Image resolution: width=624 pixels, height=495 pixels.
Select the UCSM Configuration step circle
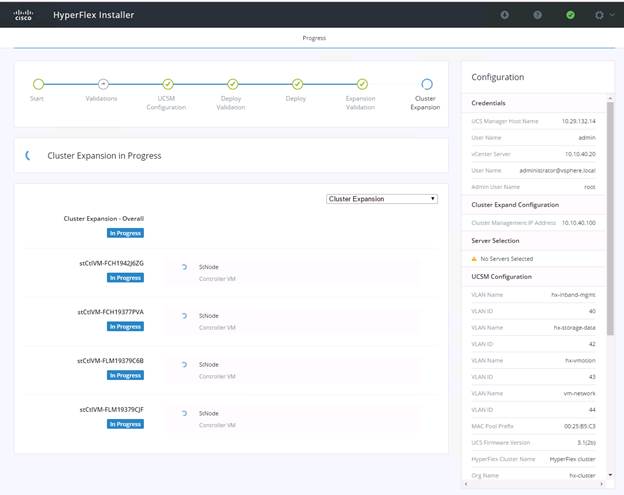tap(168, 84)
